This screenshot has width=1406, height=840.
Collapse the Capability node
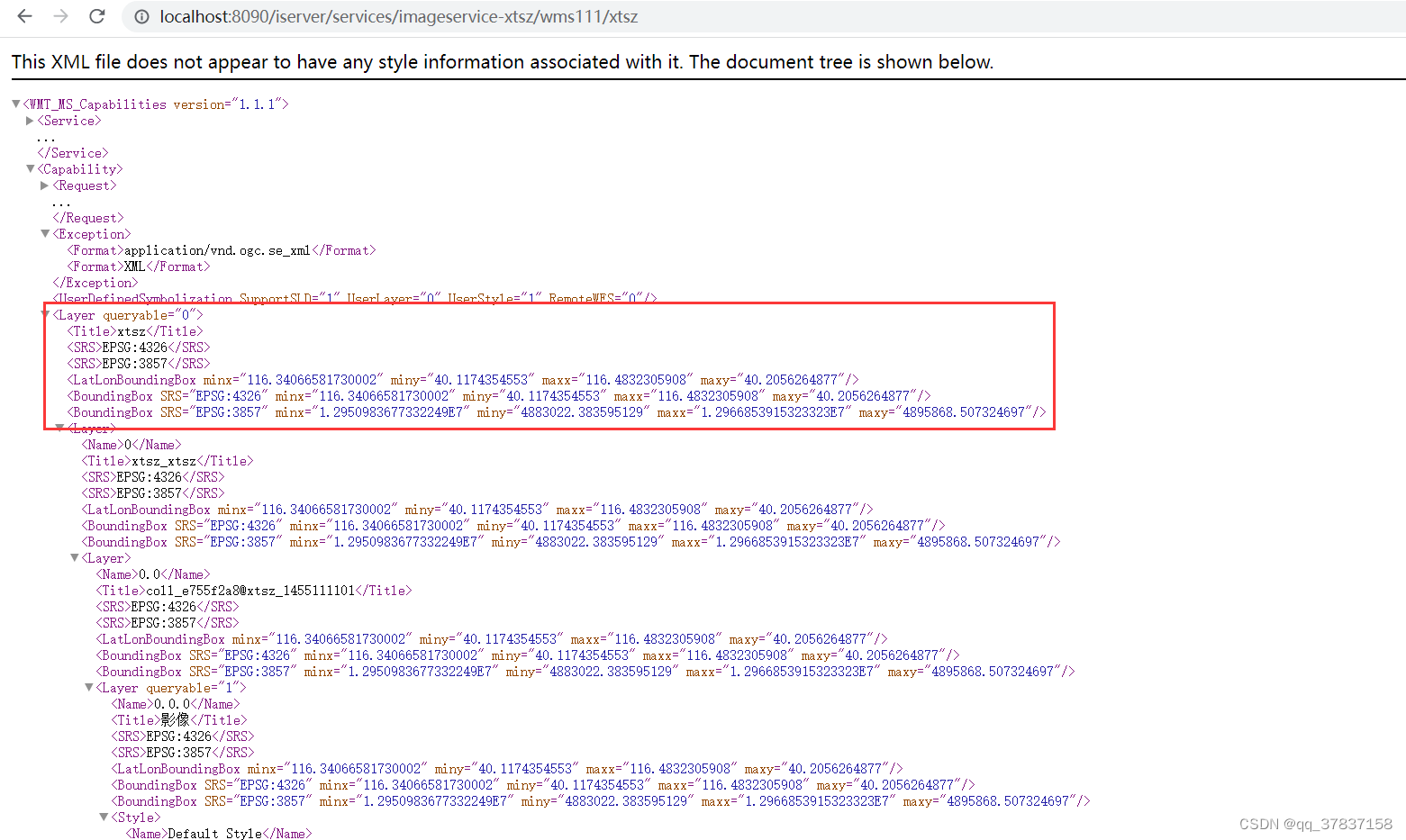[x=31, y=169]
